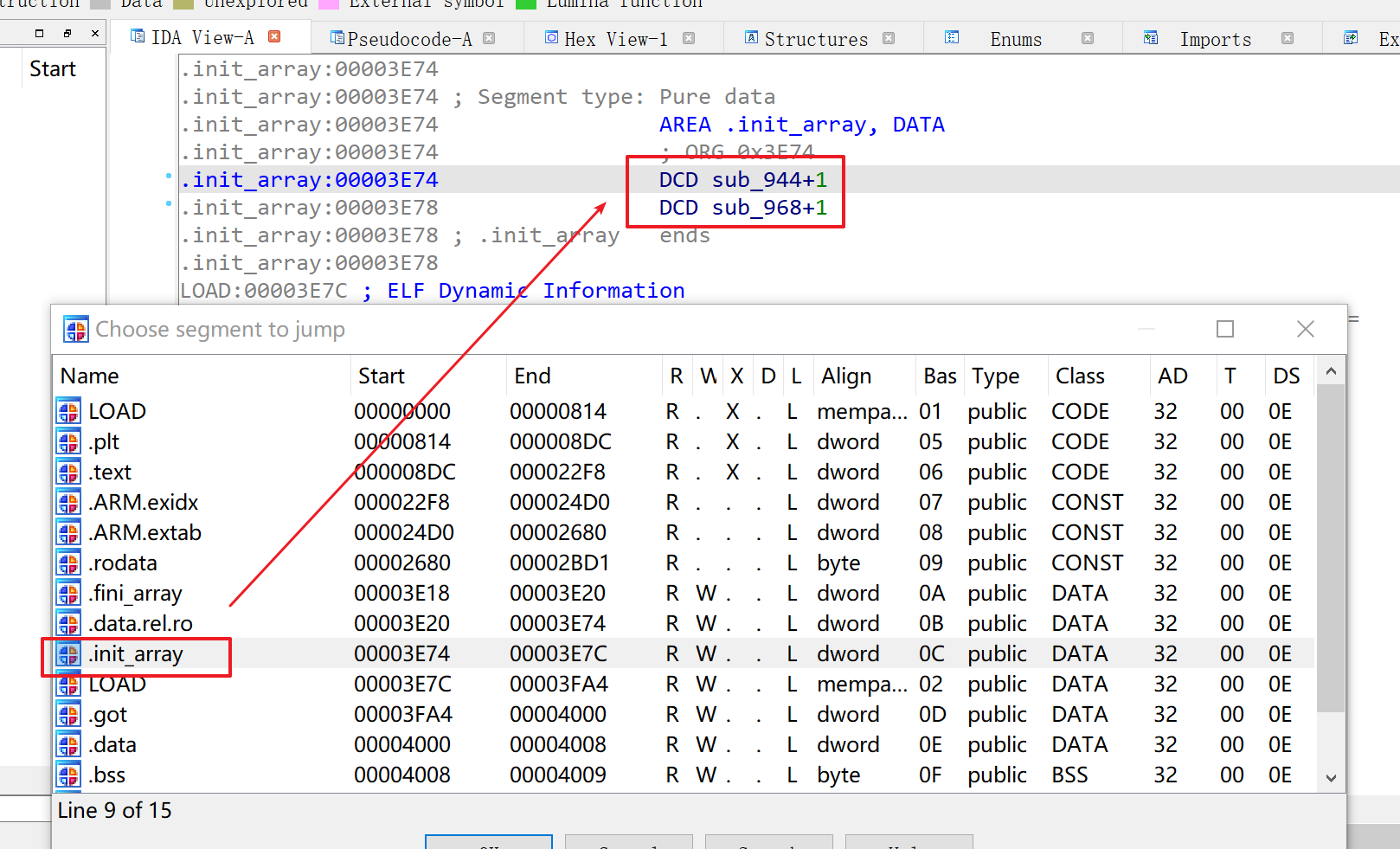The height and width of the screenshot is (849, 1400).
Task: Select the .text segment icon
Action: pyautogui.click(x=68, y=472)
